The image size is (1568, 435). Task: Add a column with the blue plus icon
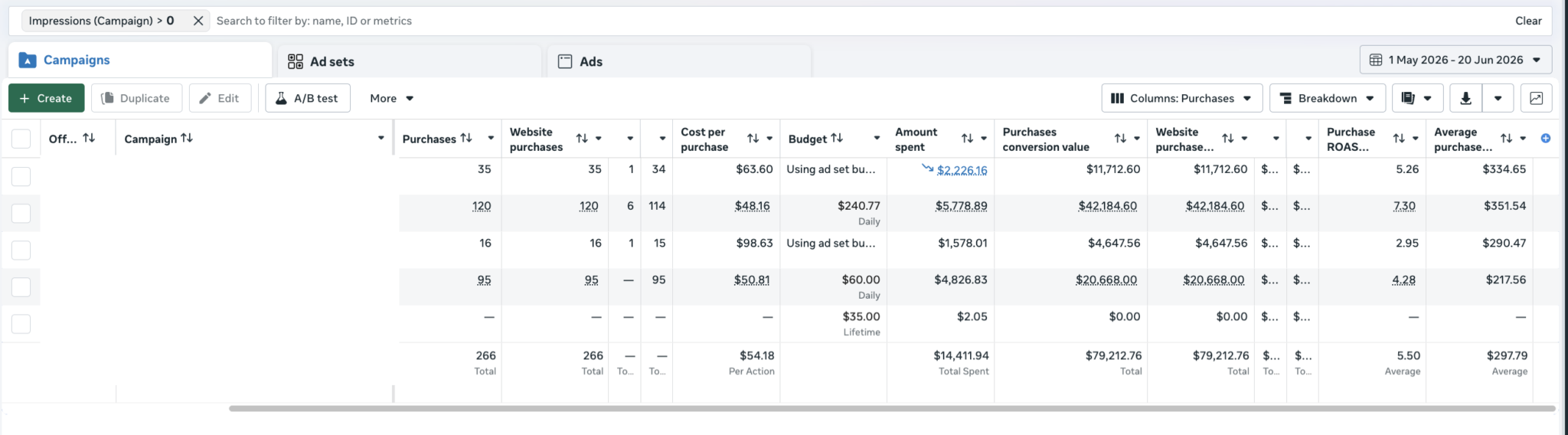click(1545, 139)
